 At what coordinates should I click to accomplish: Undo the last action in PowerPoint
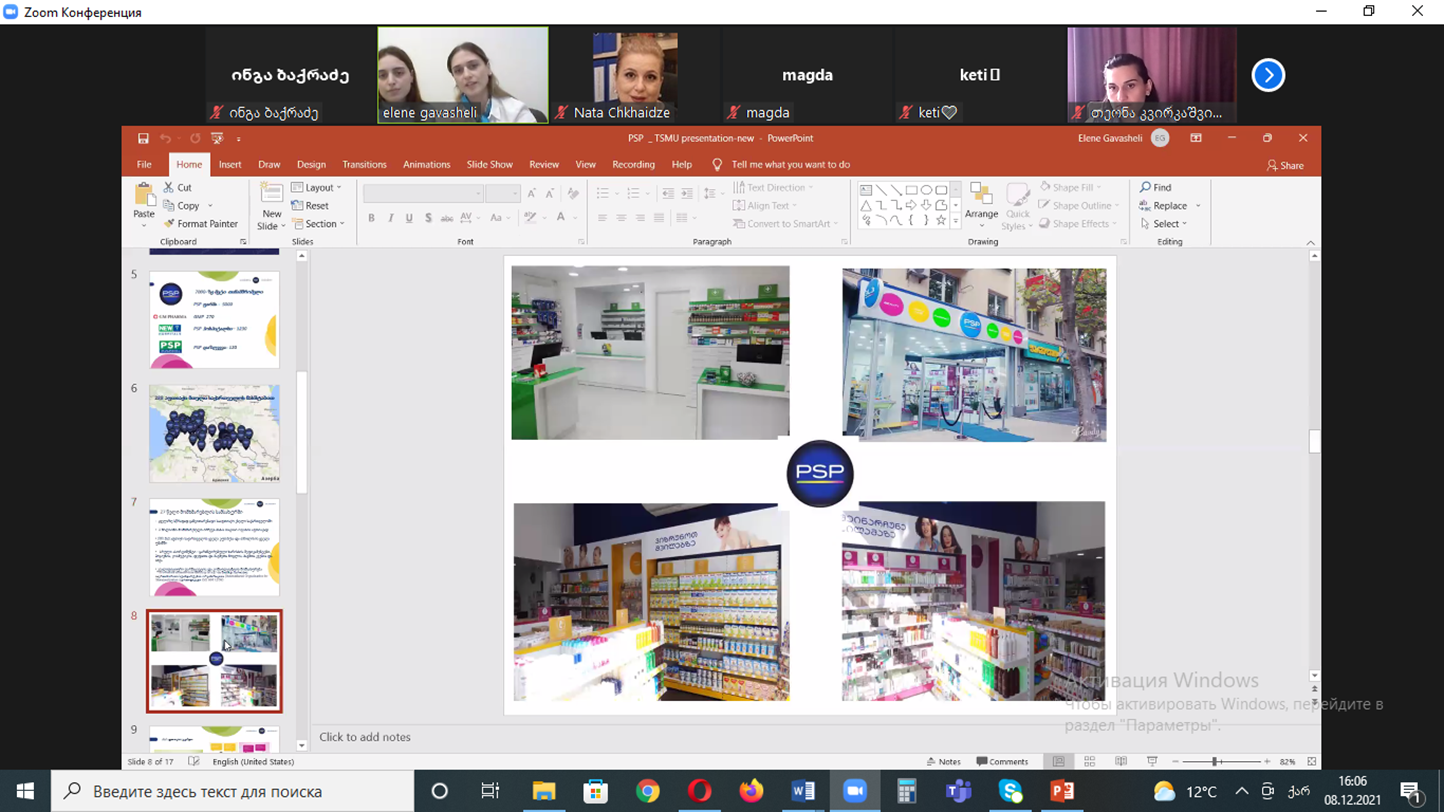[x=165, y=139]
